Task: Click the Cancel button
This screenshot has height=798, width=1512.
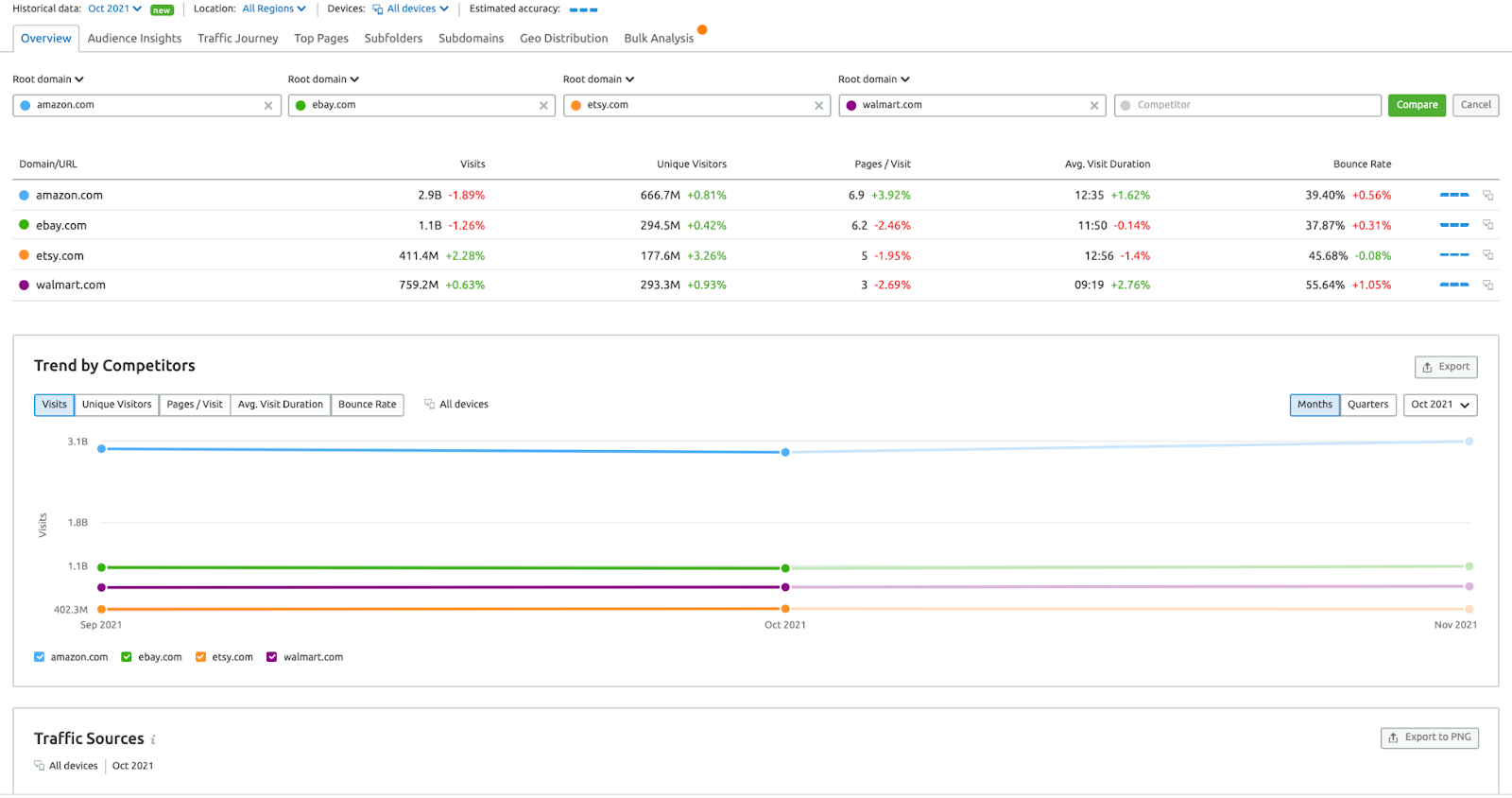Action: click(1475, 105)
